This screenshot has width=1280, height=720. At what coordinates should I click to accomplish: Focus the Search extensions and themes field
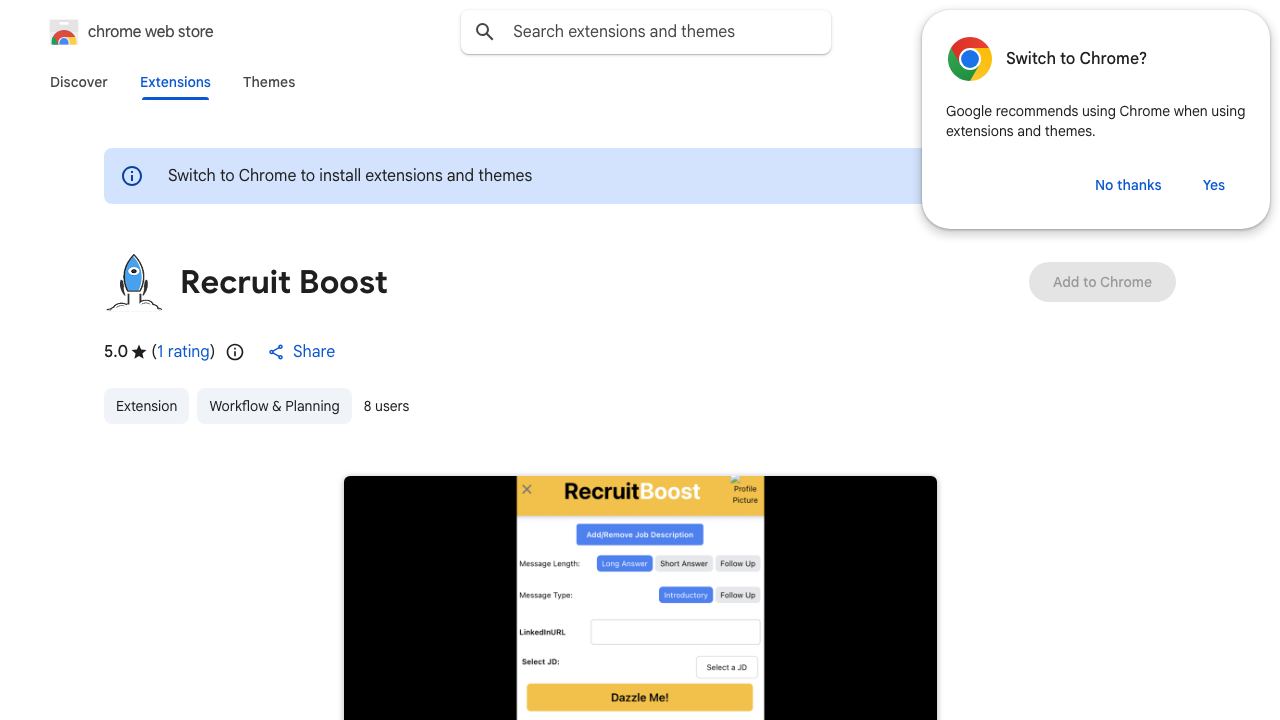pyautogui.click(x=646, y=32)
